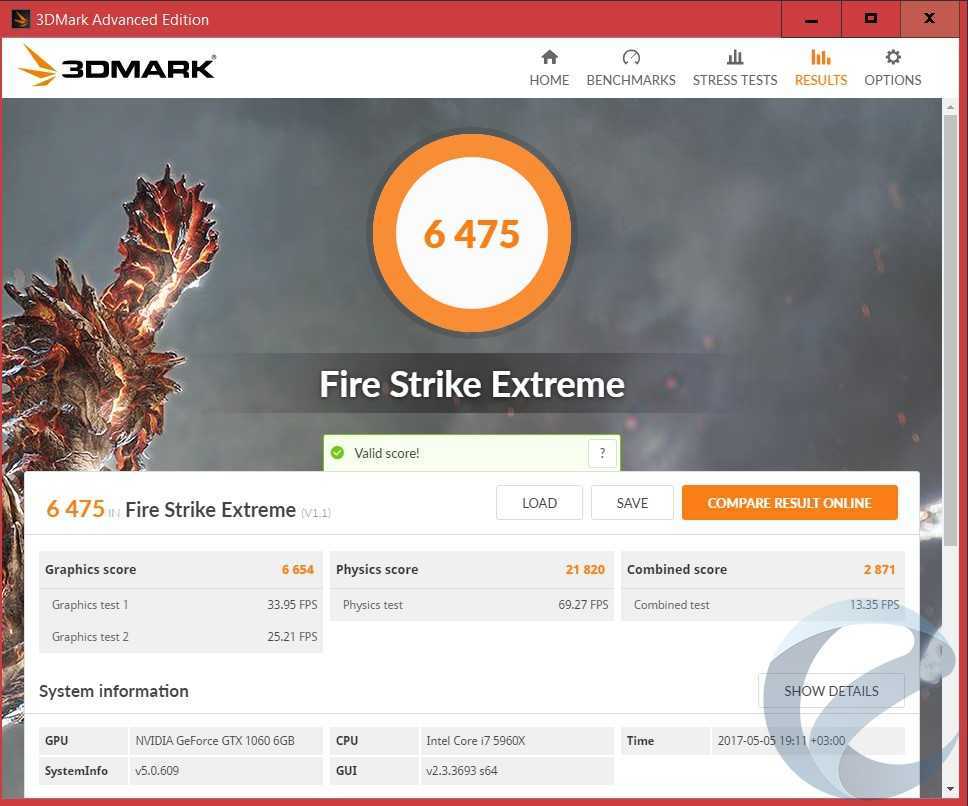Open Benchmarks via the gauge icon
Viewport: 968px width, 806px height.
[x=631, y=57]
